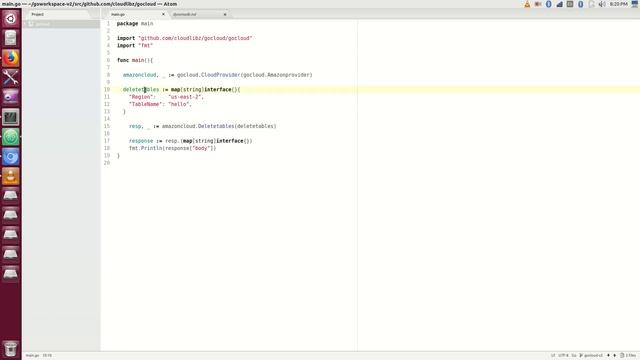Click the "fmt" import string
640x360 pixels.
coord(145,45)
